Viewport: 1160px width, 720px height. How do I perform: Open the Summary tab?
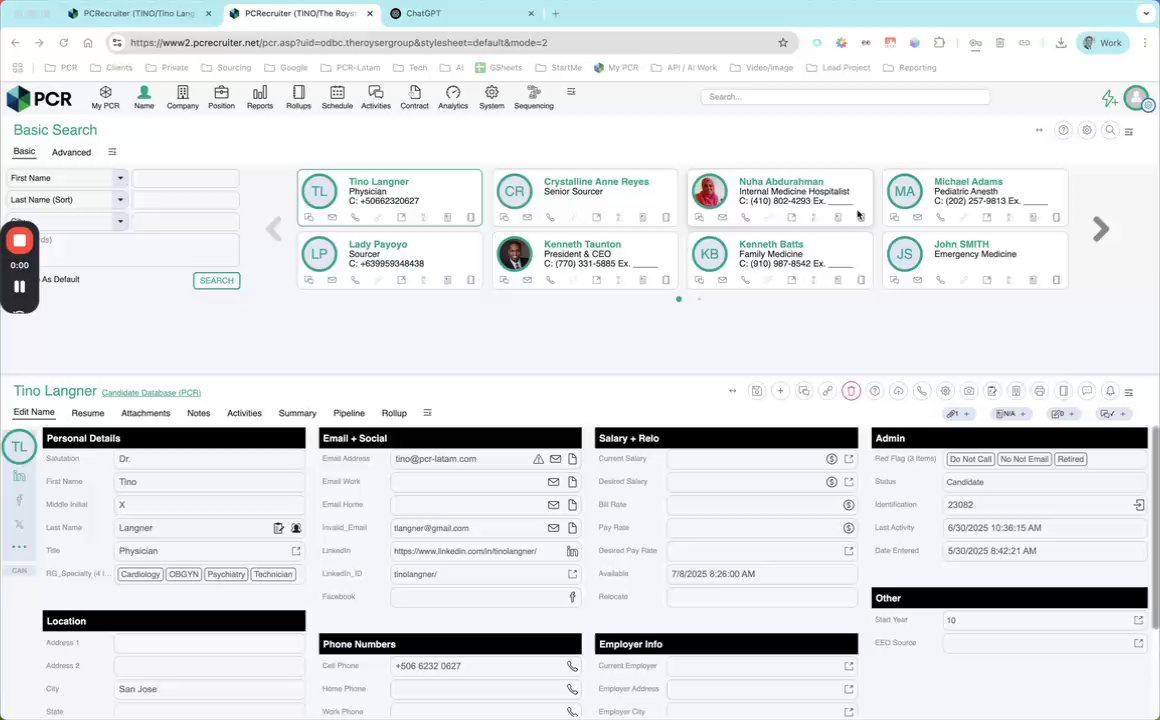click(297, 413)
